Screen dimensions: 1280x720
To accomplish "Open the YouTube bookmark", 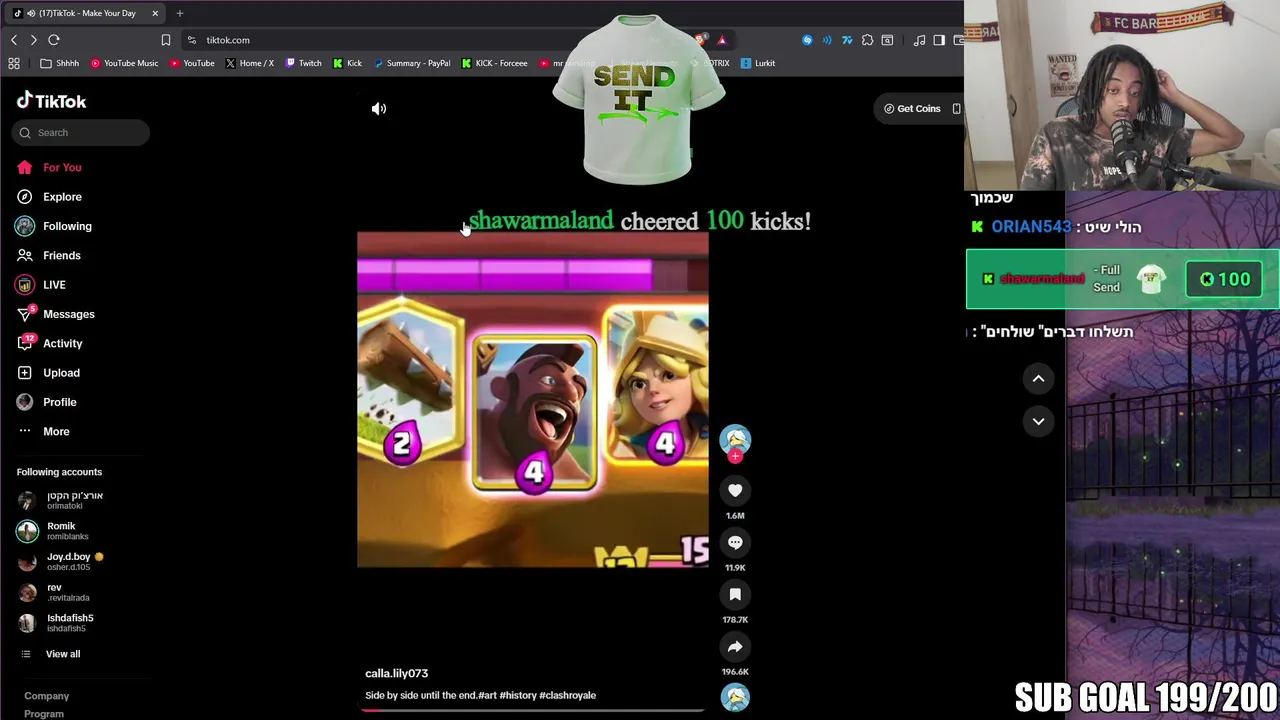I will click(x=192, y=63).
